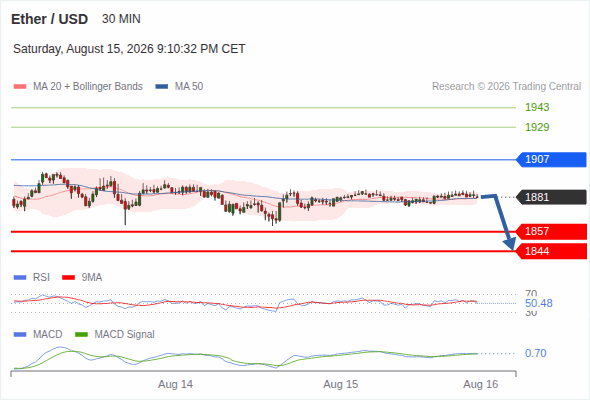Click the 1943 resistance level label

[x=537, y=107]
